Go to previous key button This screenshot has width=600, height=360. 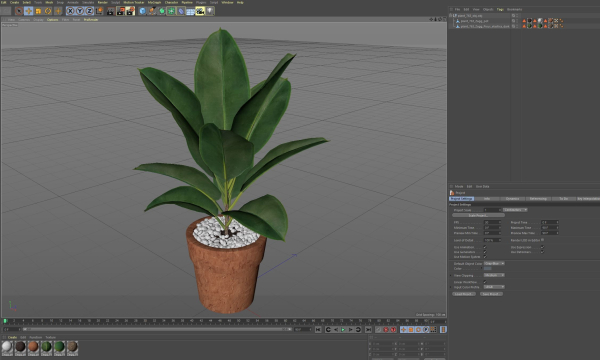(328, 329)
